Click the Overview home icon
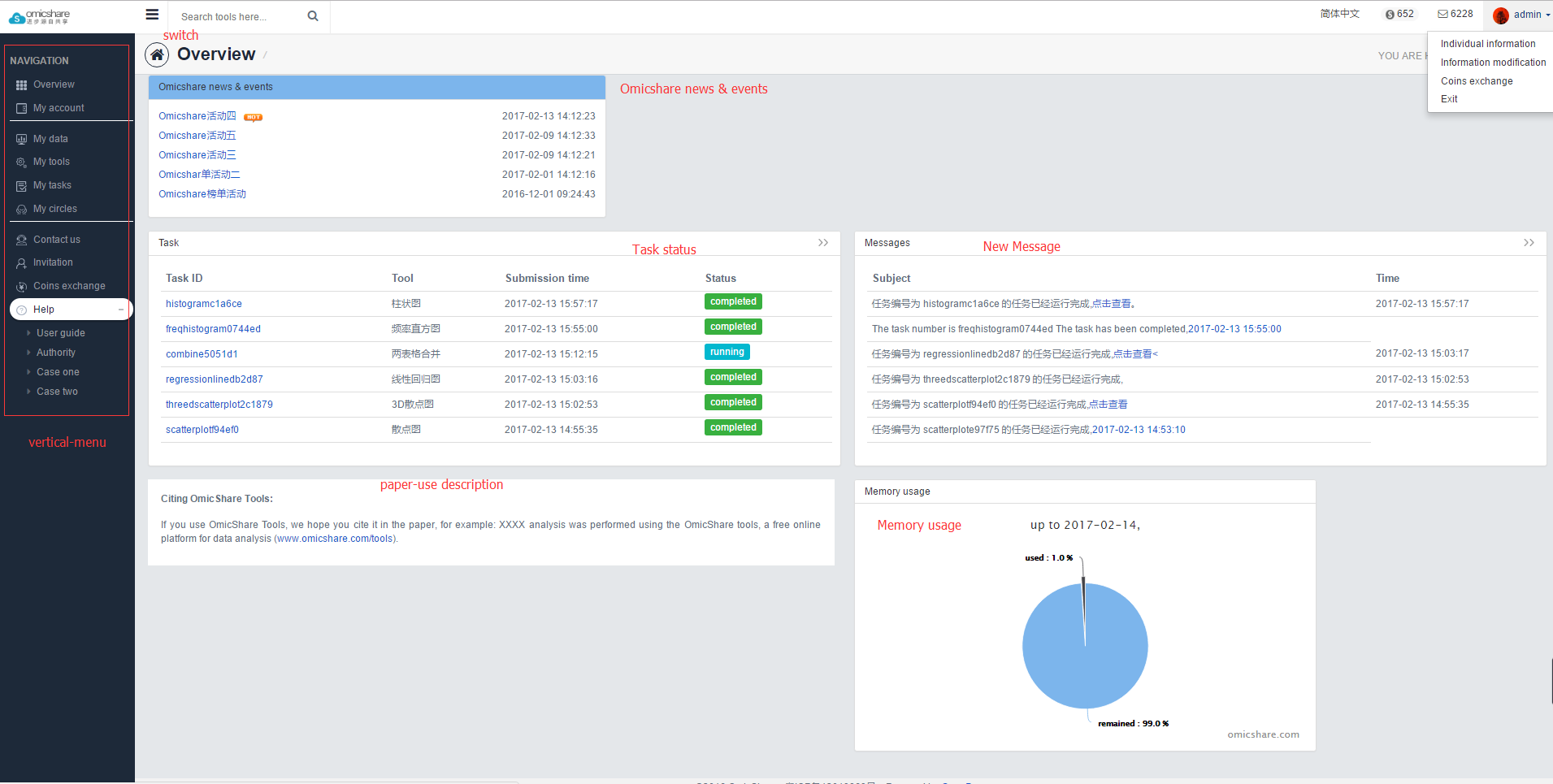 click(x=157, y=54)
